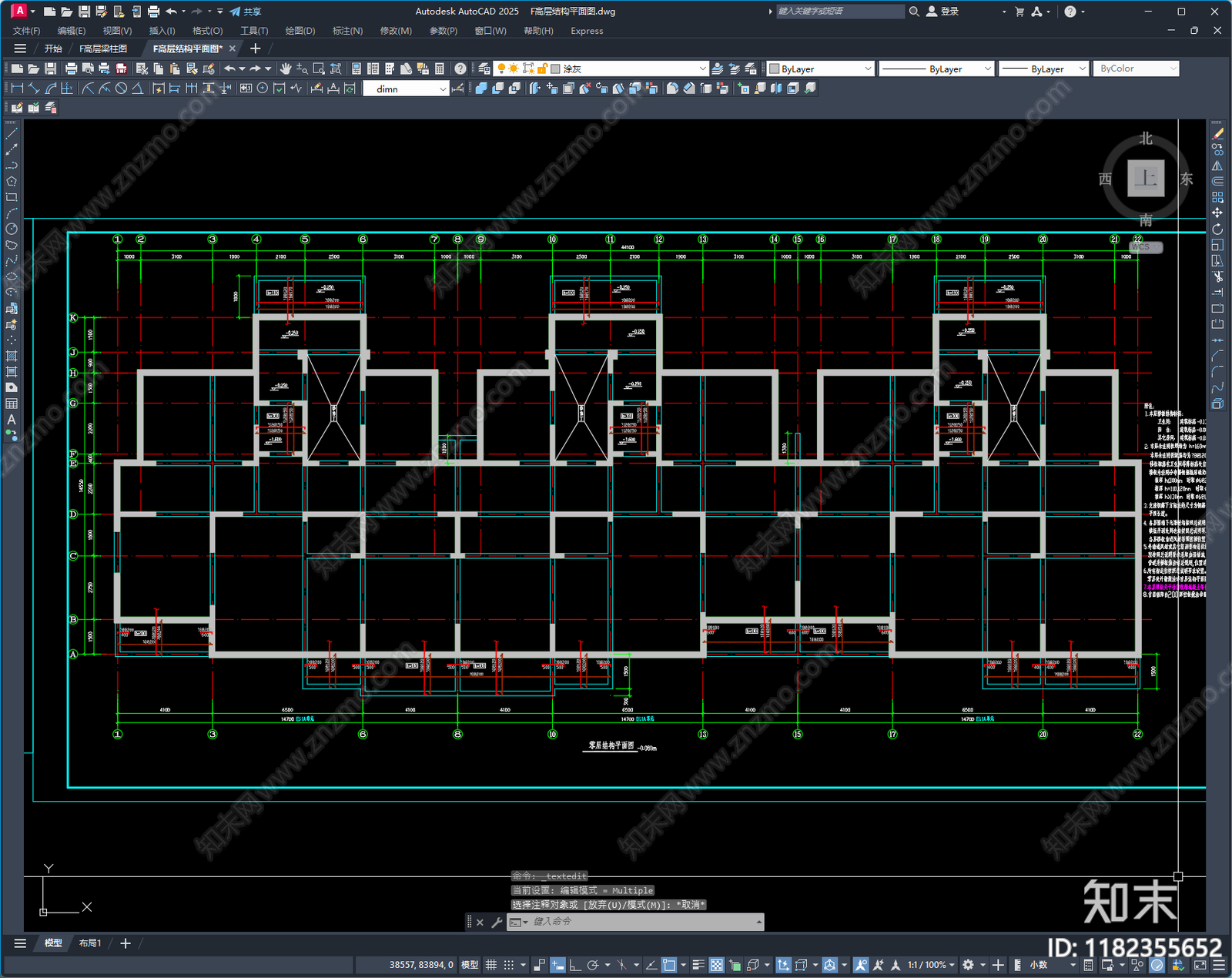Image resolution: width=1232 pixels, height=978 pixels.
Task: Open the ByLayer color dropdown
Action: pos(821,69)
